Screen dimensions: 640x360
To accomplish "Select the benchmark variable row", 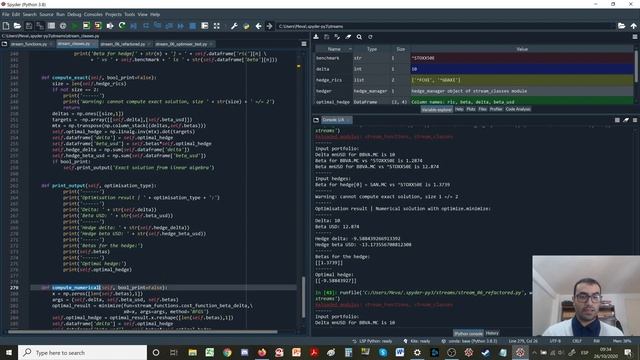I will point(474,58).
